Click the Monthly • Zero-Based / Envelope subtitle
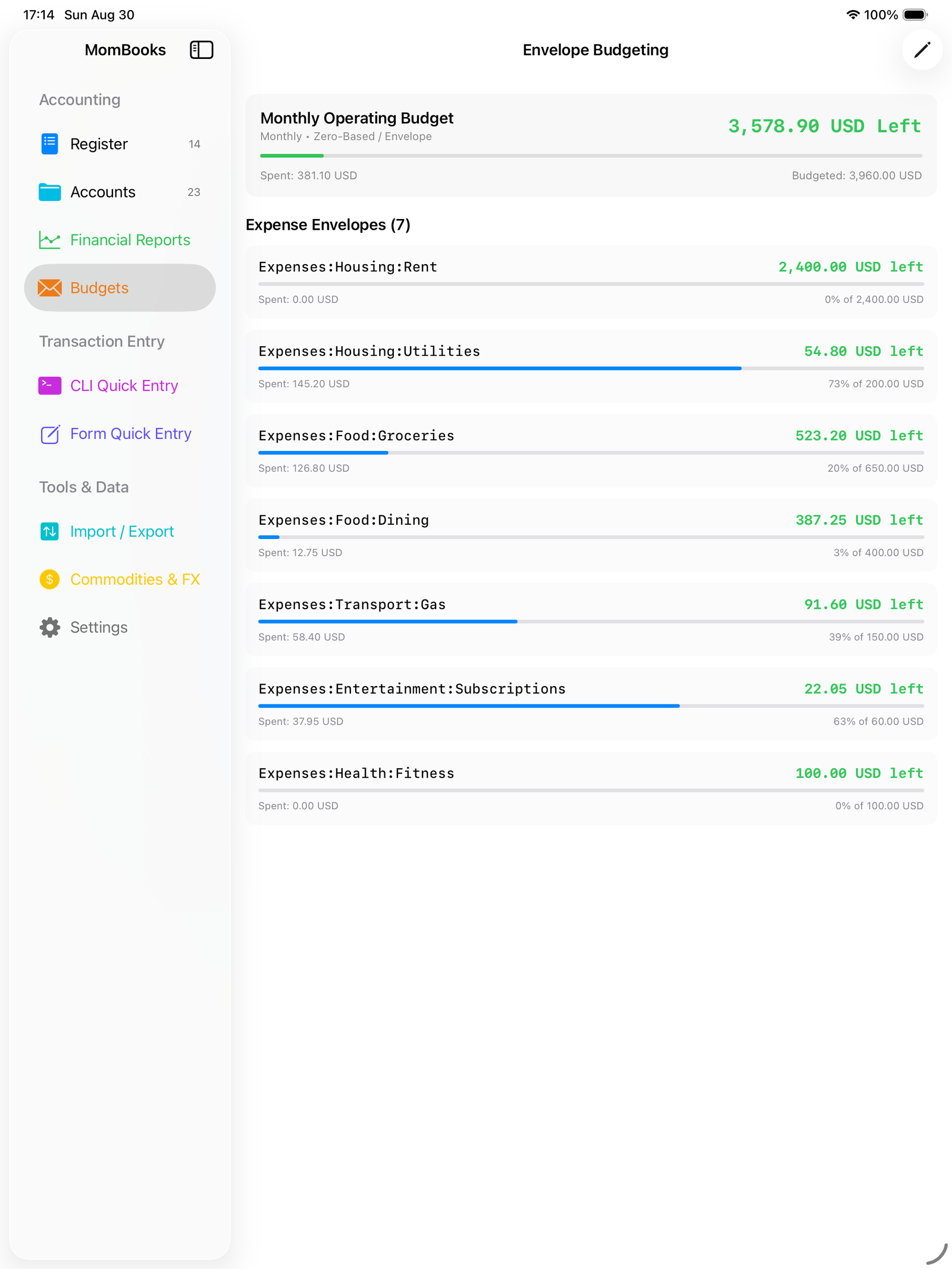Image resolution: width=952 pixels, height=1269 pixels. (x=346, y=136)
